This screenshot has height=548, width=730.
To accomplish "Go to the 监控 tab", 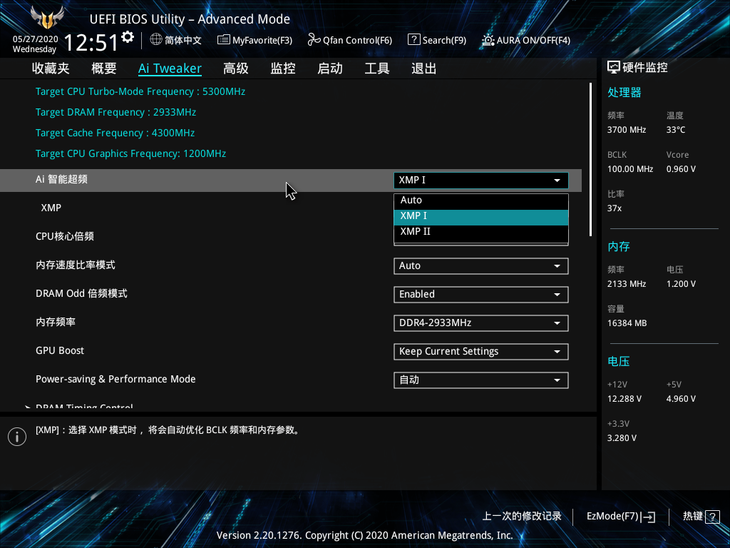I will click(283, 68).
